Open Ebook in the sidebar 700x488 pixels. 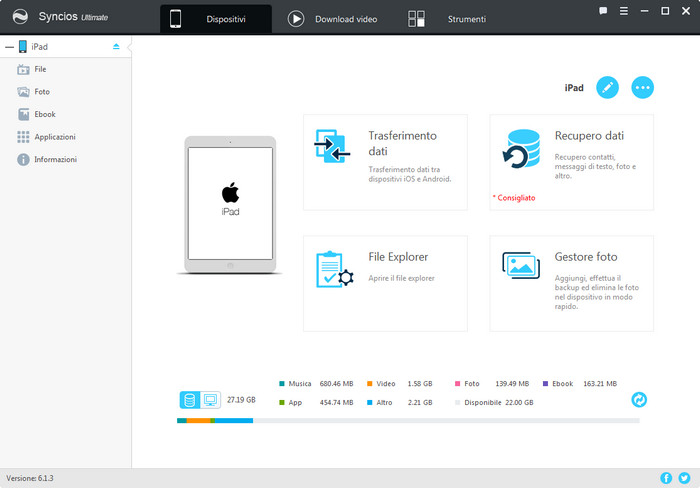tap(66, 114)
